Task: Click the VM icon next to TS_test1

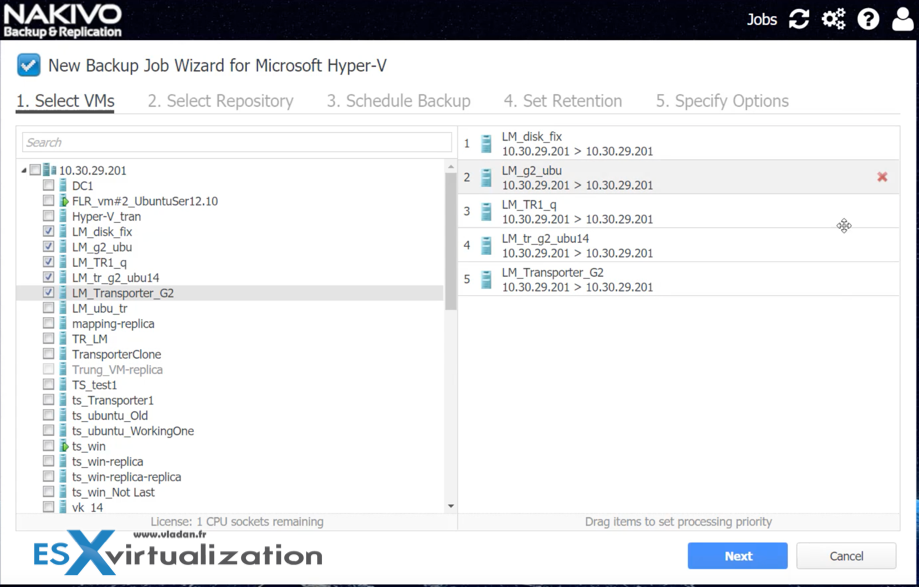Action: click(x=63, y=385)
